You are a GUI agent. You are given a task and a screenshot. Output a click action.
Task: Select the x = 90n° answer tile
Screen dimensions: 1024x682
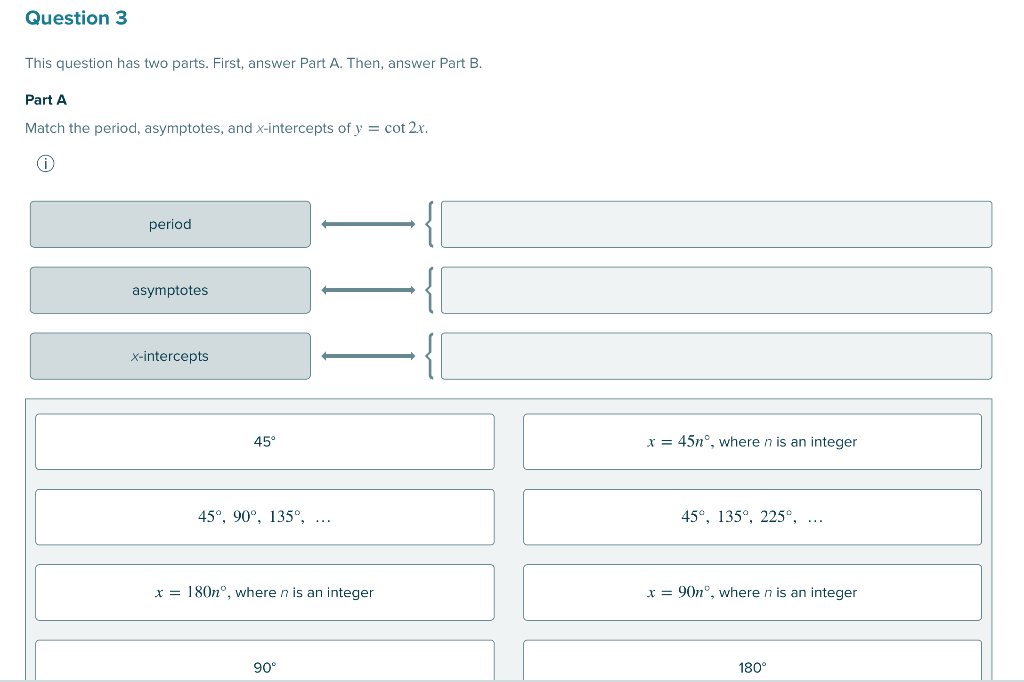752,593
